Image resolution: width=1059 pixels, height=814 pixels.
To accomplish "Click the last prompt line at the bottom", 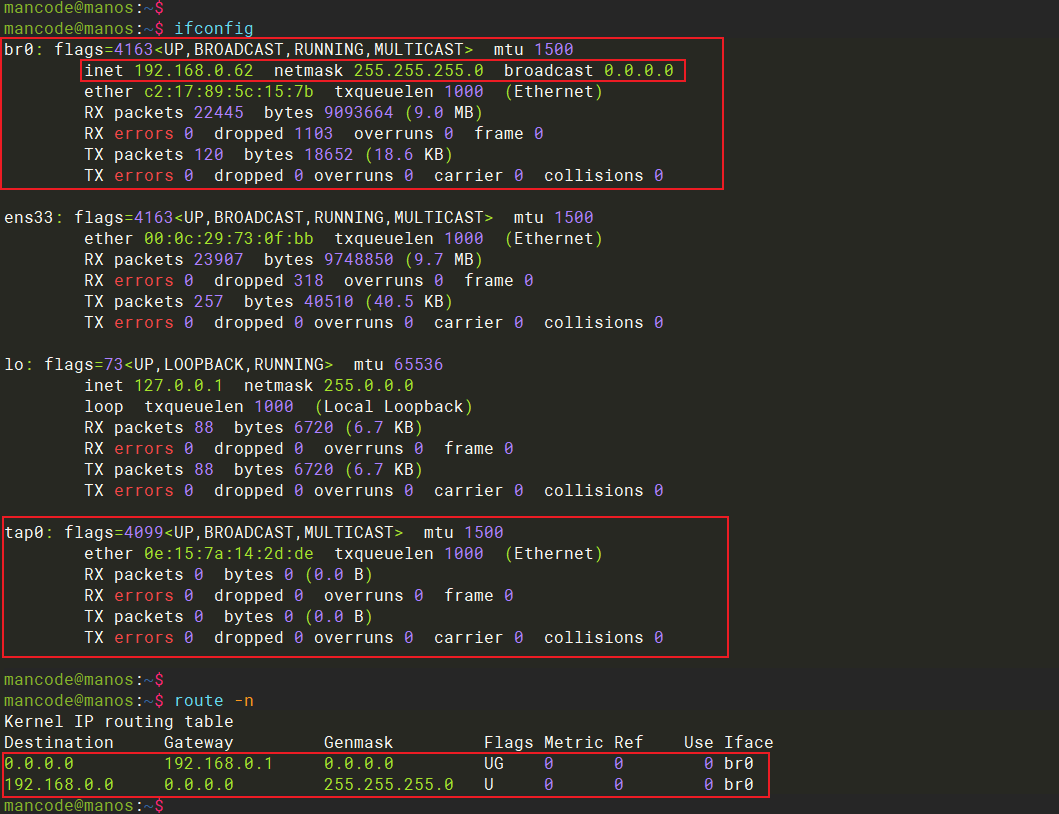I will click(82, 805).
